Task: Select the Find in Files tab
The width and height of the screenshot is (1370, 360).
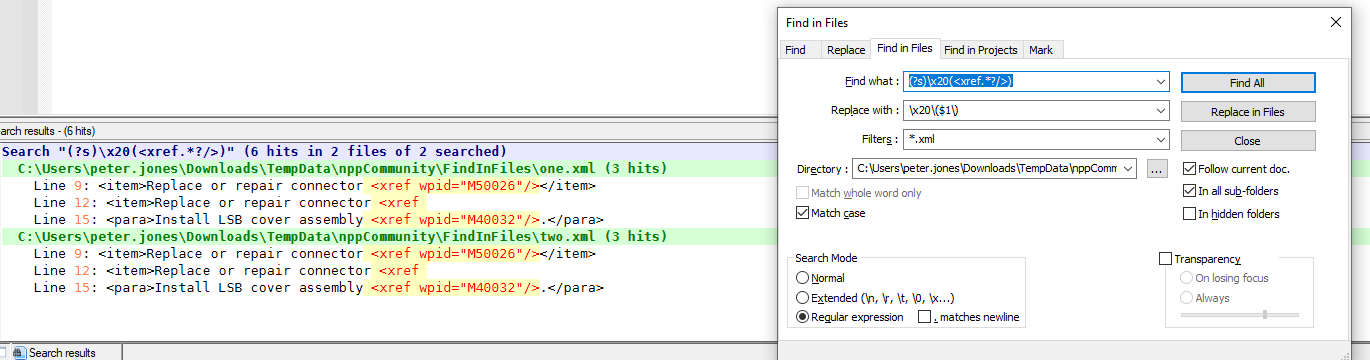Action: coord(904,48)
